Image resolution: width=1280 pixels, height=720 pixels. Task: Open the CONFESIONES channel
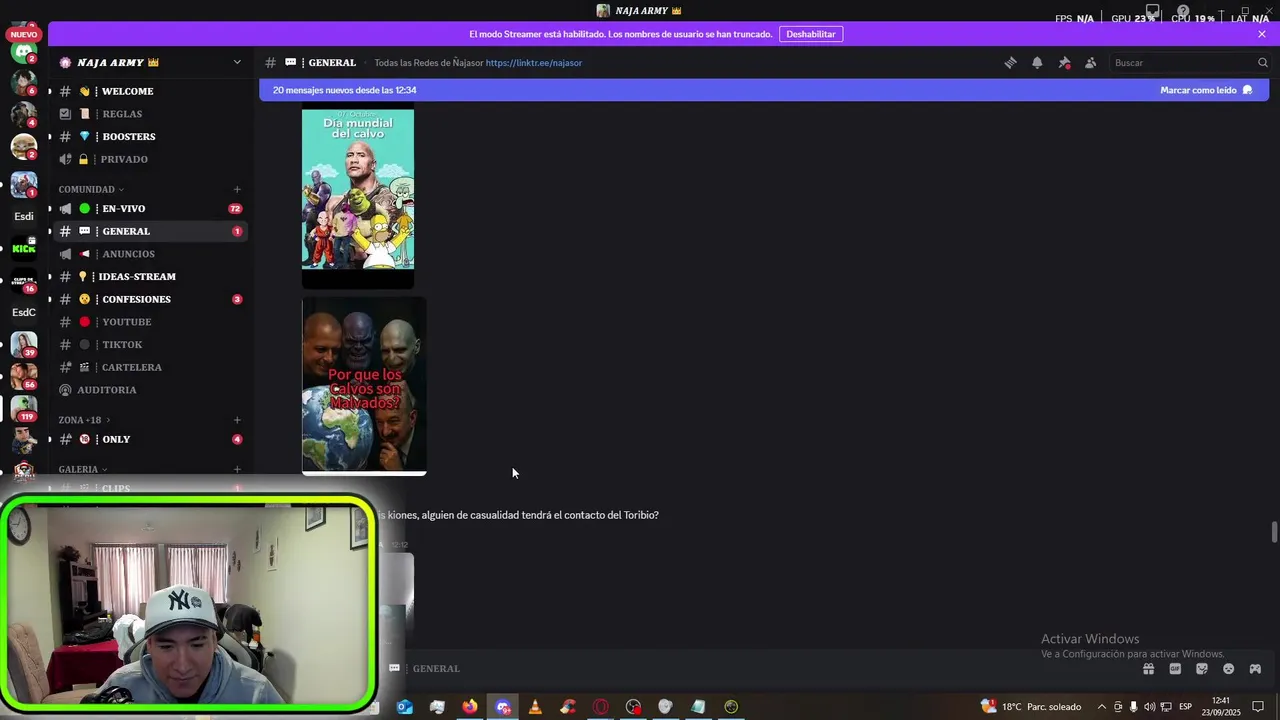[x=150, y=299]
